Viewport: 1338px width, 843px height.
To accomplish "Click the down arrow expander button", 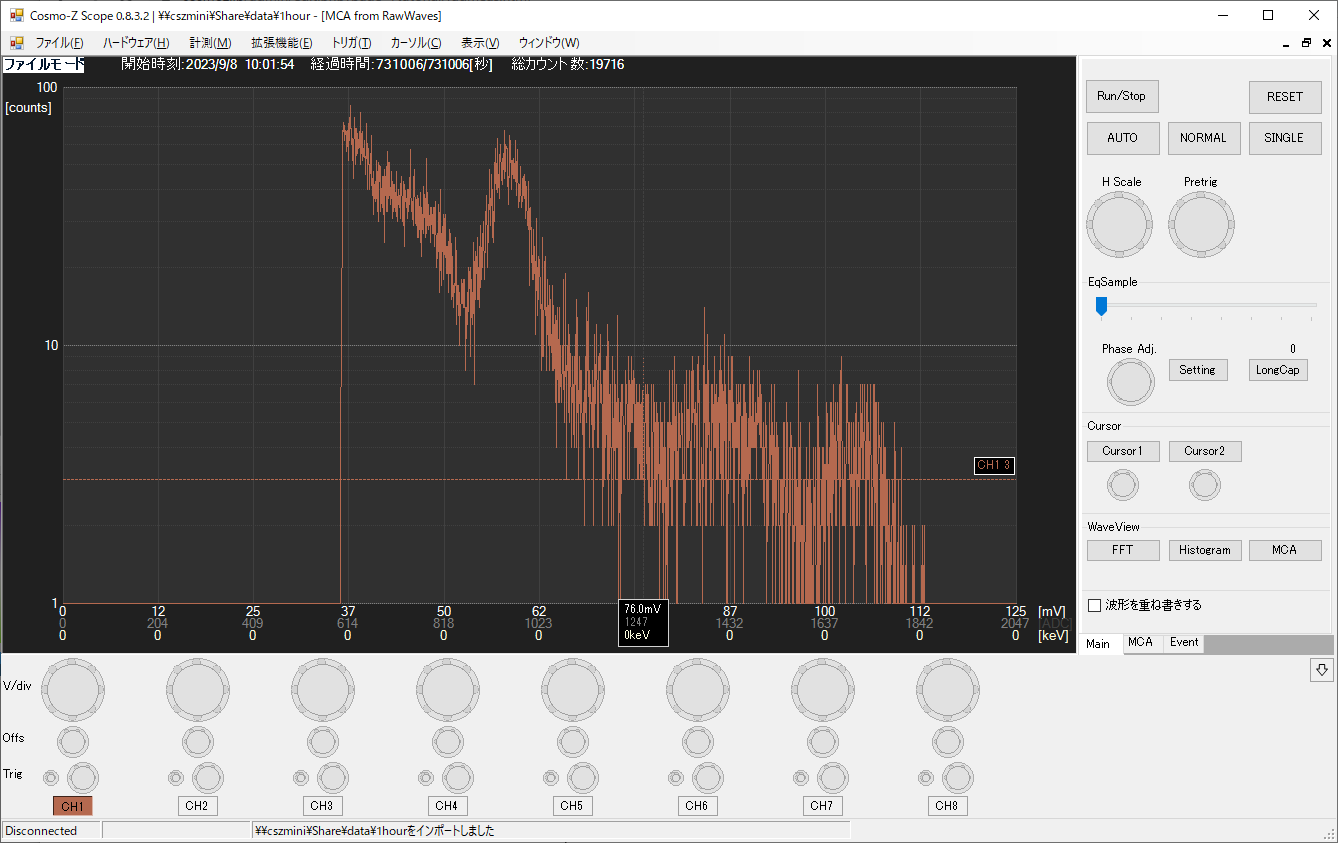I will [1321, 670].
